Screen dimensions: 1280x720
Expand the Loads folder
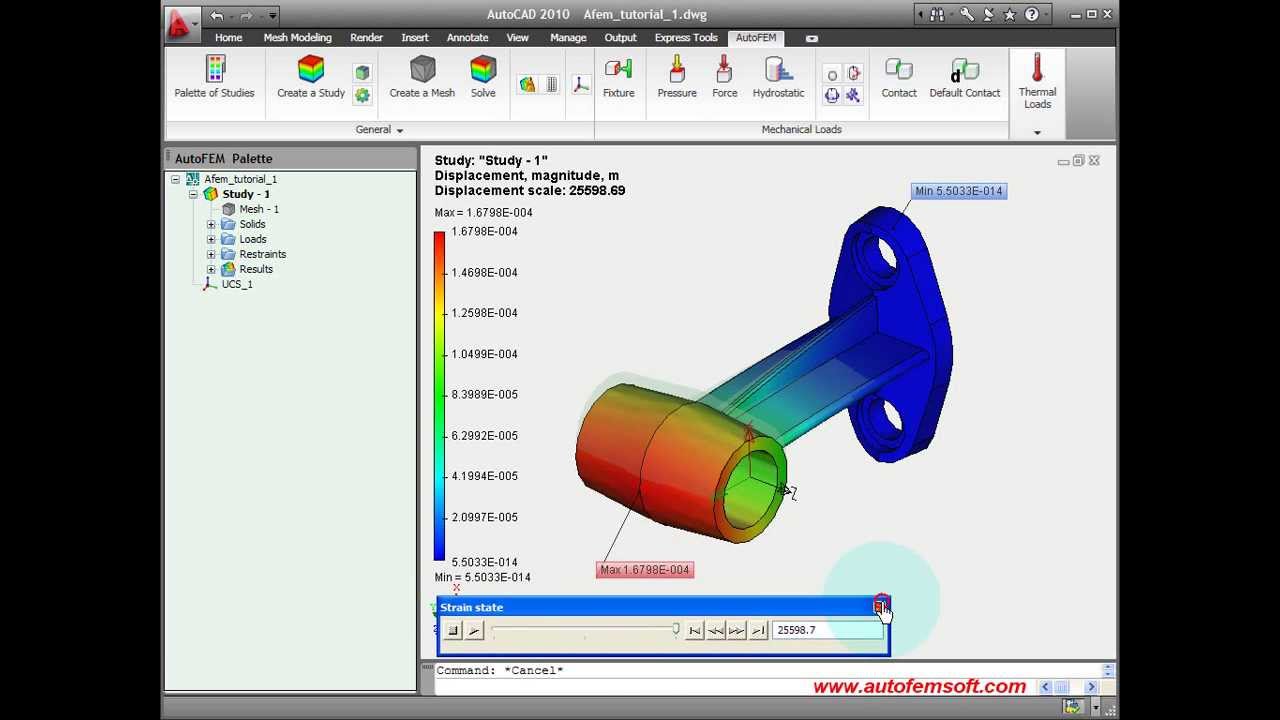tap(211, 239)
